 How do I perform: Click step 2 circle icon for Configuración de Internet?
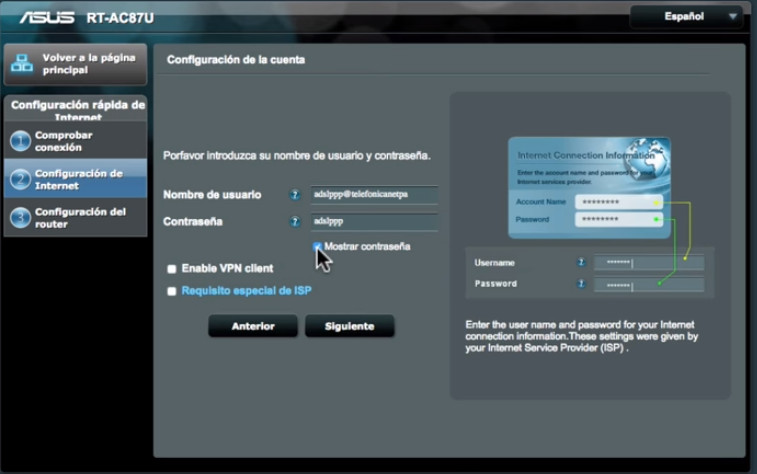[x=20, y=180]
